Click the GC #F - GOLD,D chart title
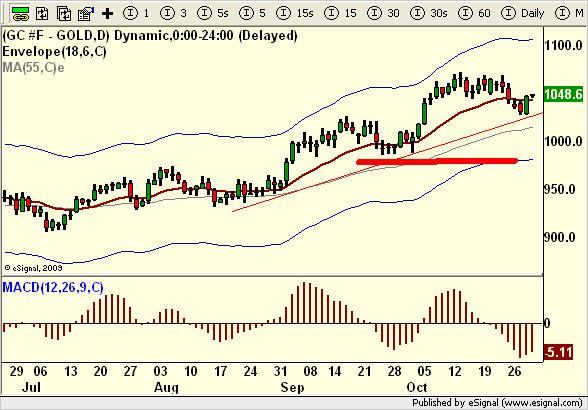Screen dimensions: 588x410 tap(150, 36)
